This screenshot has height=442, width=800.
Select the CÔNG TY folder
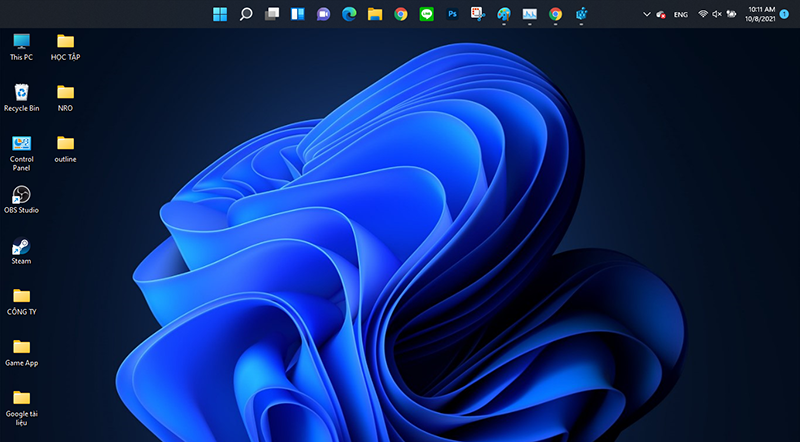click(21, 302)
